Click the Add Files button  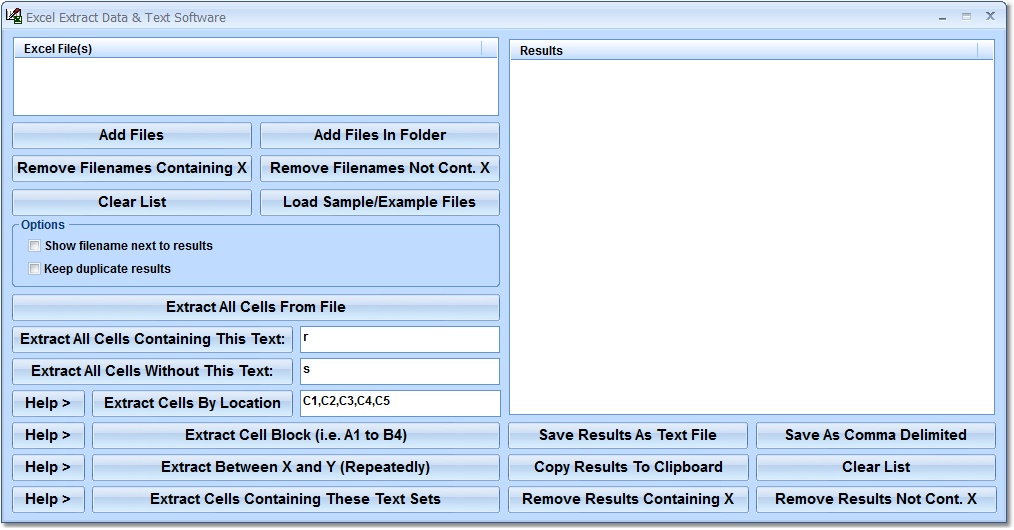pos(132,135)
